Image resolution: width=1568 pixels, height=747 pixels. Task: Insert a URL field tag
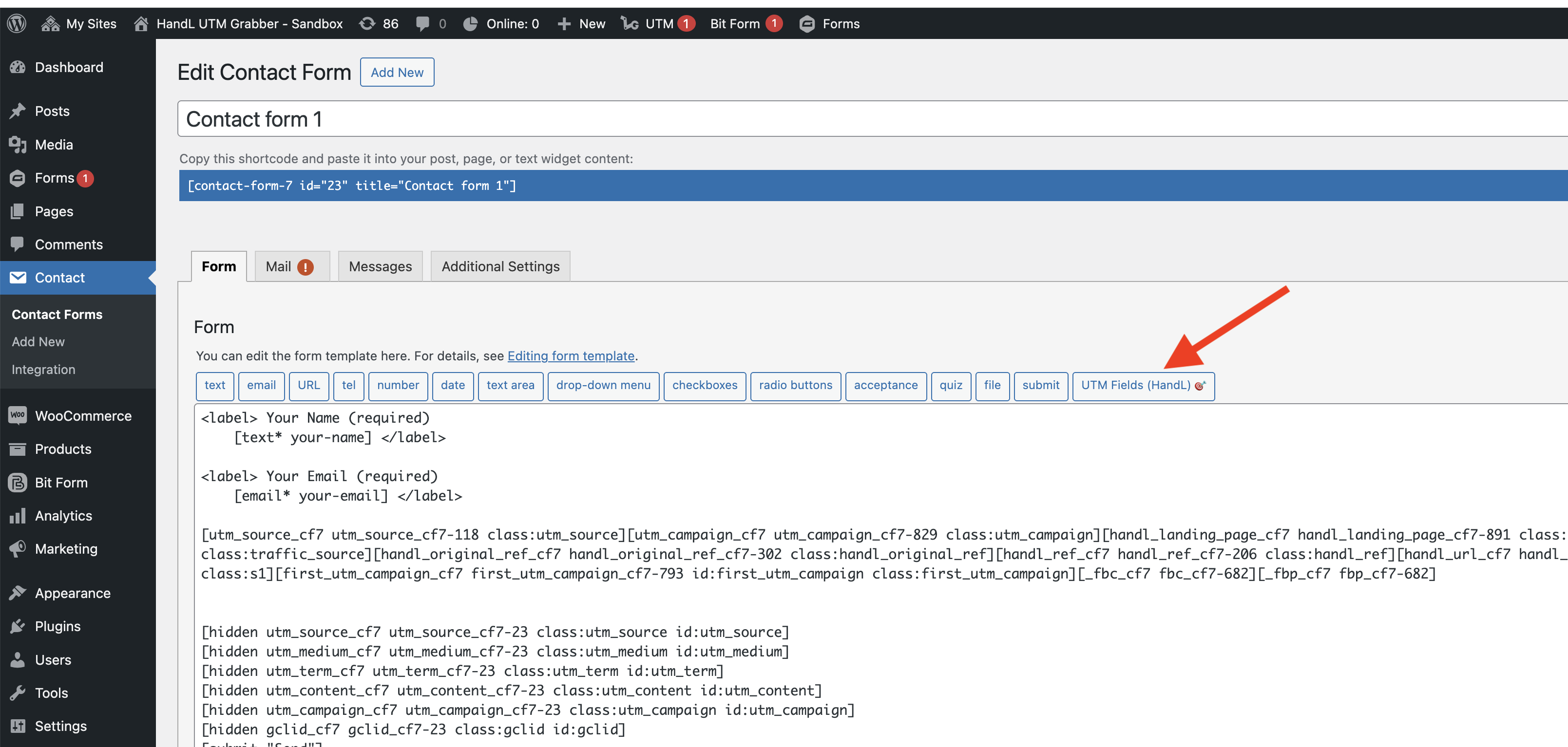point(308,386)
